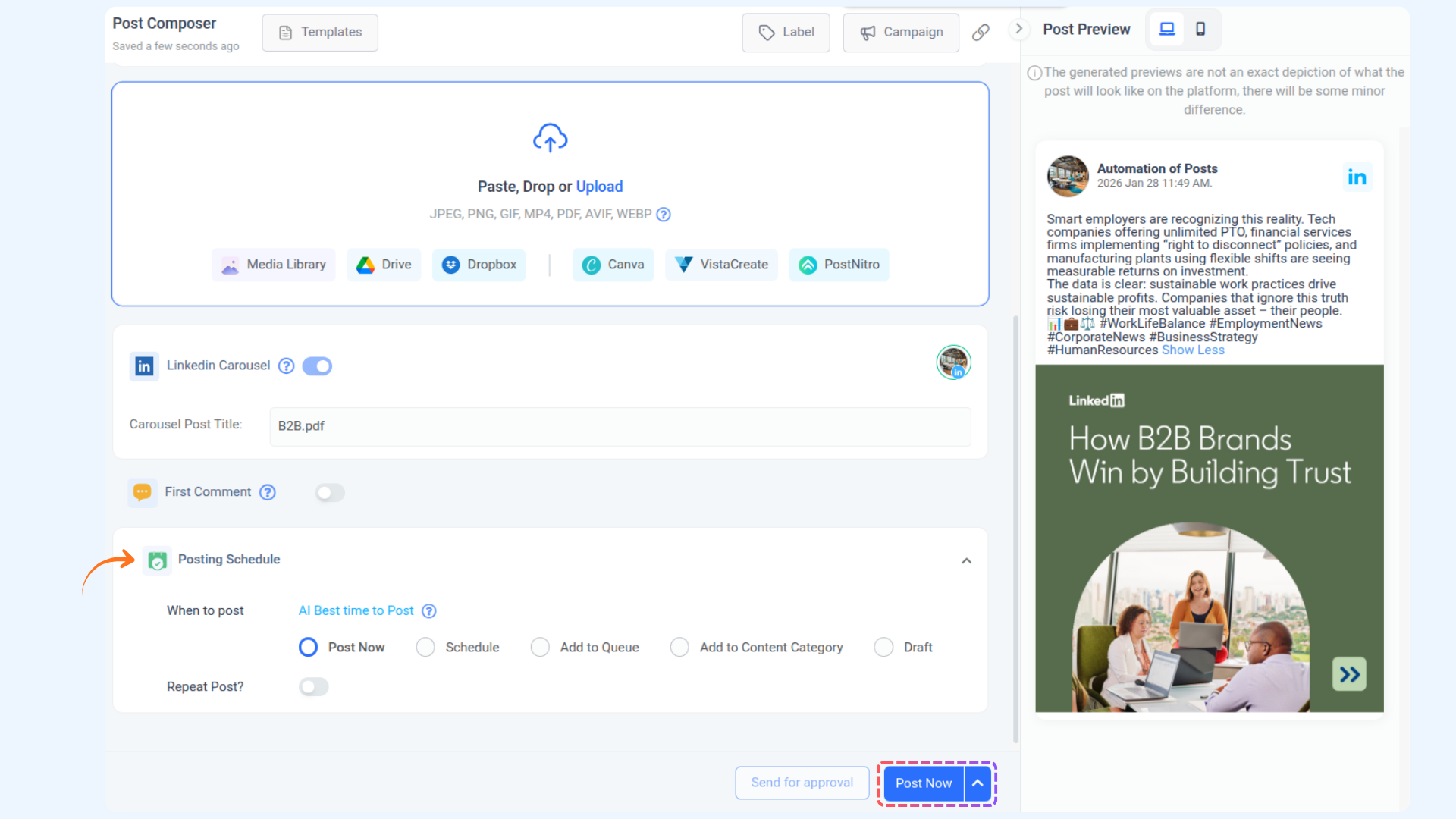The width and height of the screenshot is (1456, 819).
Task: Enable the First Comment toggle
Action: [x=330, y=493]
